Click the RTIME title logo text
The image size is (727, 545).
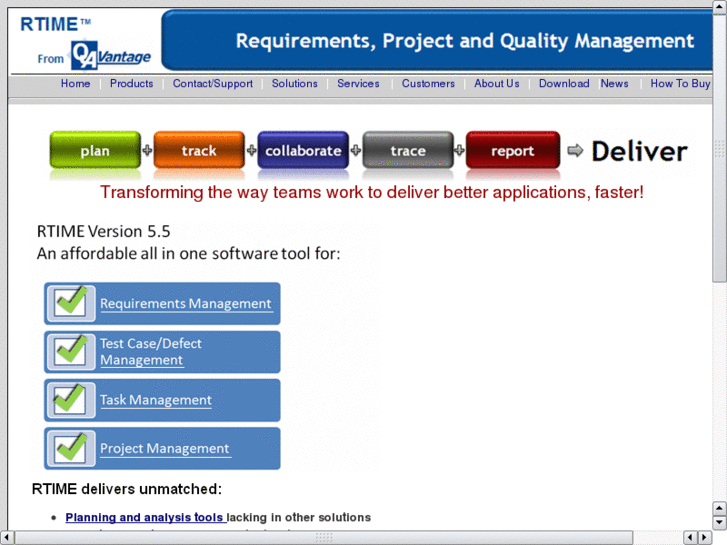tap(55, 24)
